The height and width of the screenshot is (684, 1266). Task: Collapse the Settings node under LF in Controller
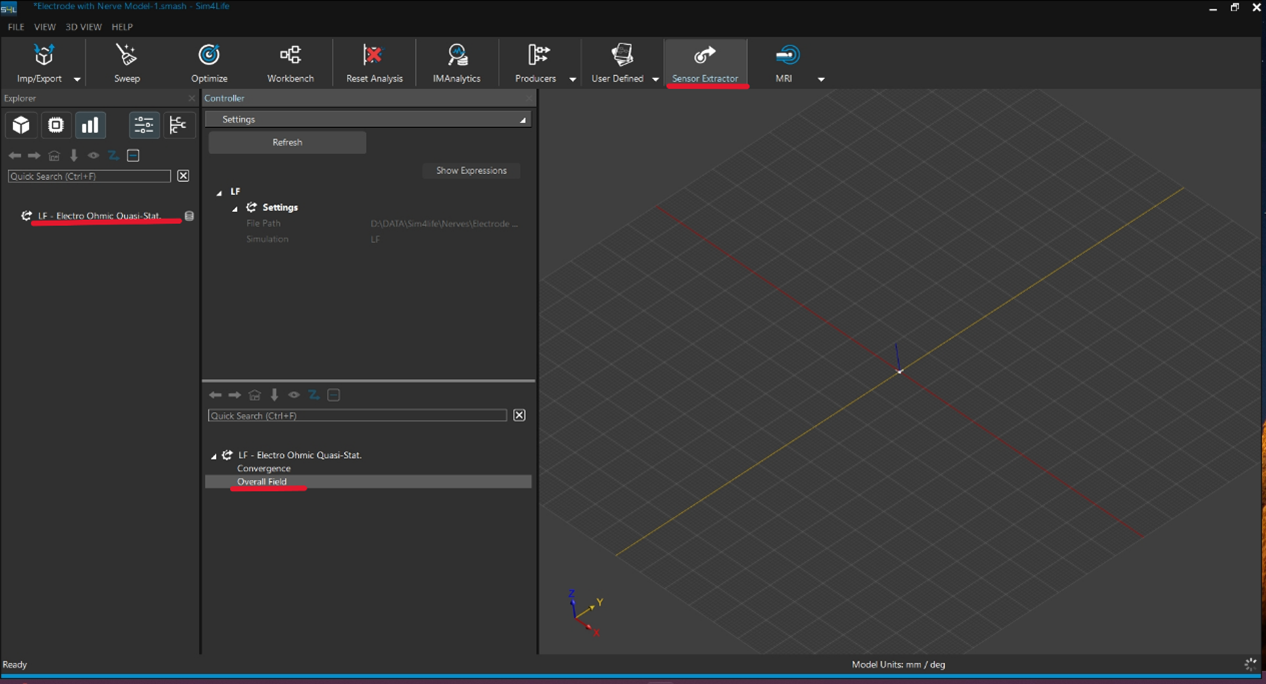[236, 208]
